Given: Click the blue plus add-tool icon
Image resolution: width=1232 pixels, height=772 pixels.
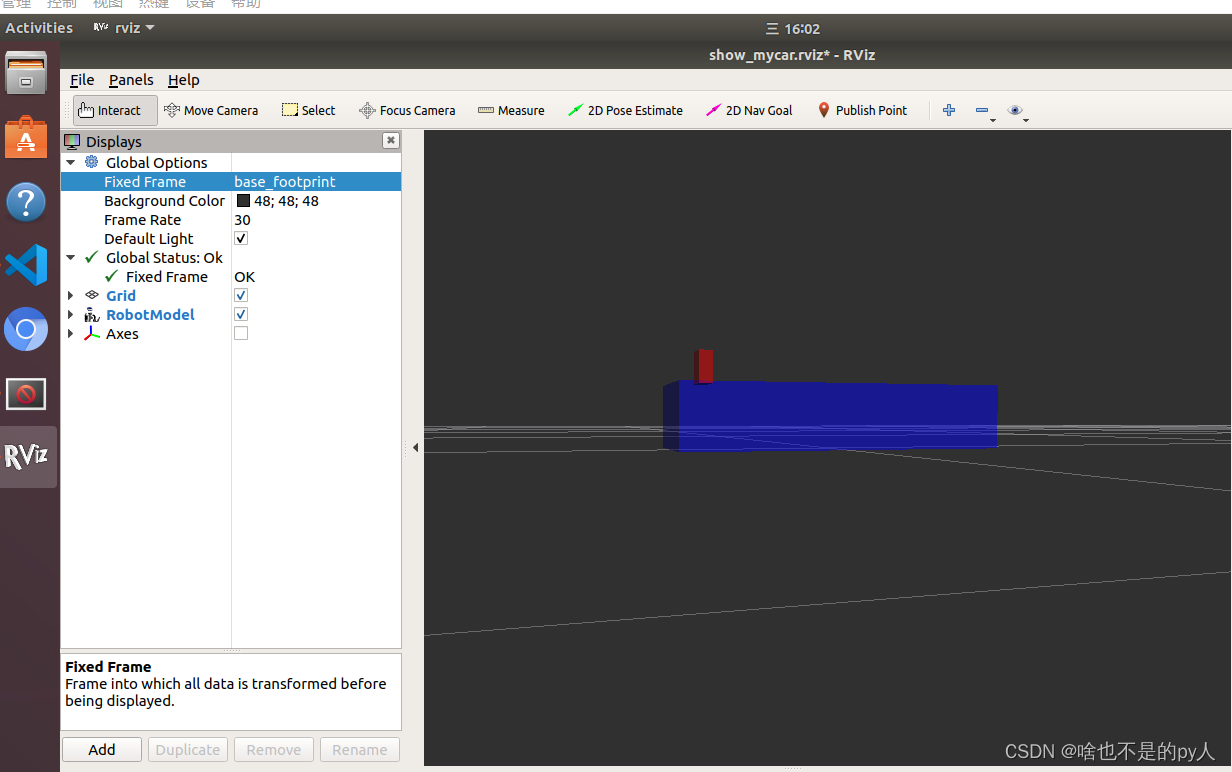Looking at the screenshot, I should [949, 110].
